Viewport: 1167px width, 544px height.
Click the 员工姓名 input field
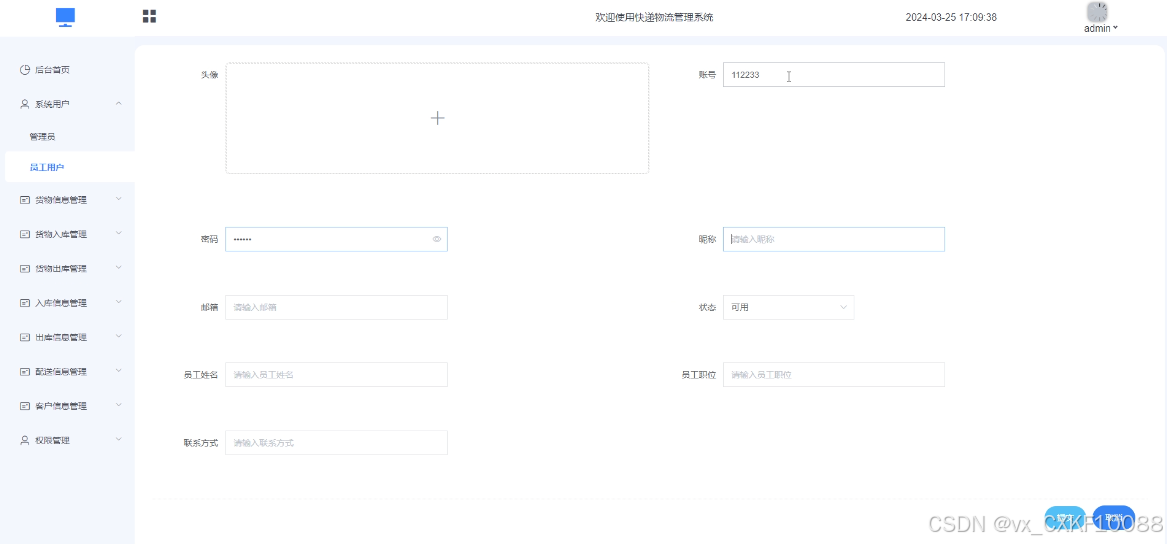(336, 374)
